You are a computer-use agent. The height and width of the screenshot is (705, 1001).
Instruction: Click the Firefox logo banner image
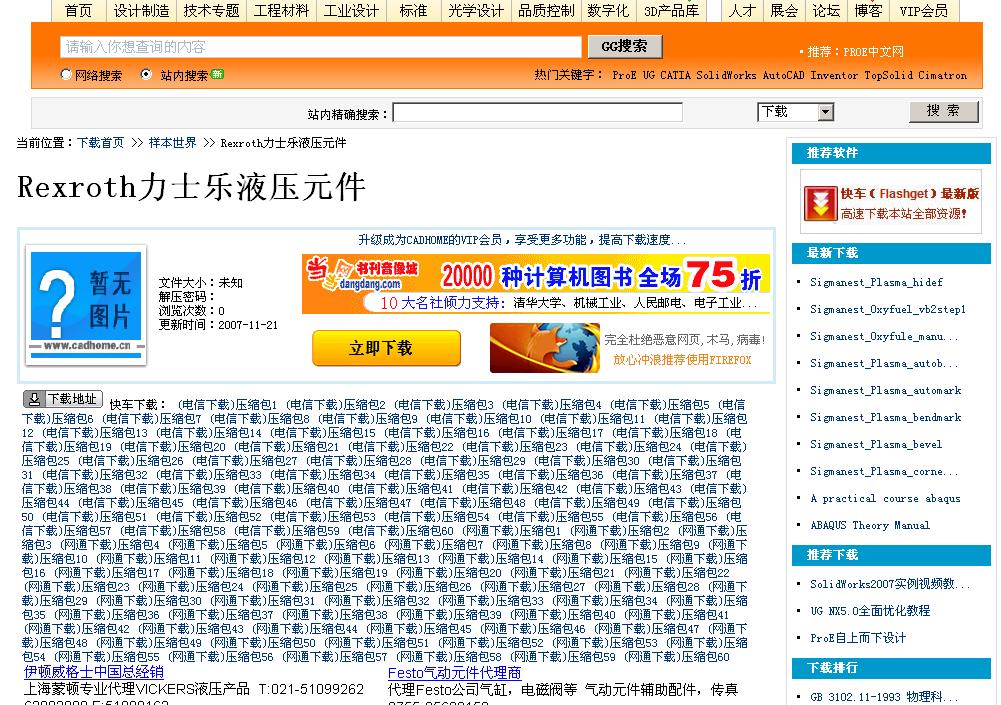545,347
